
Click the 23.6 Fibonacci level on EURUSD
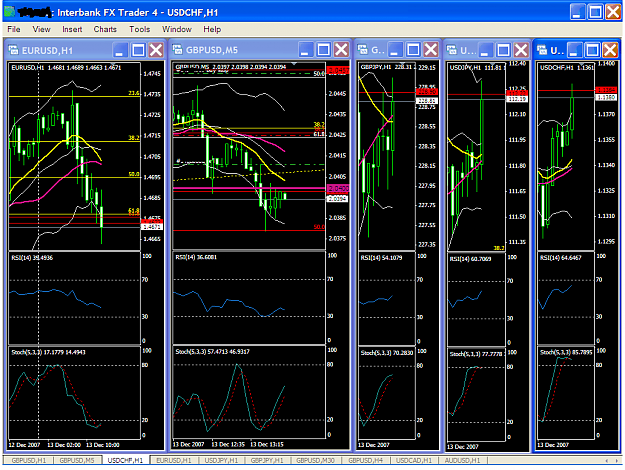click(134, 93)
